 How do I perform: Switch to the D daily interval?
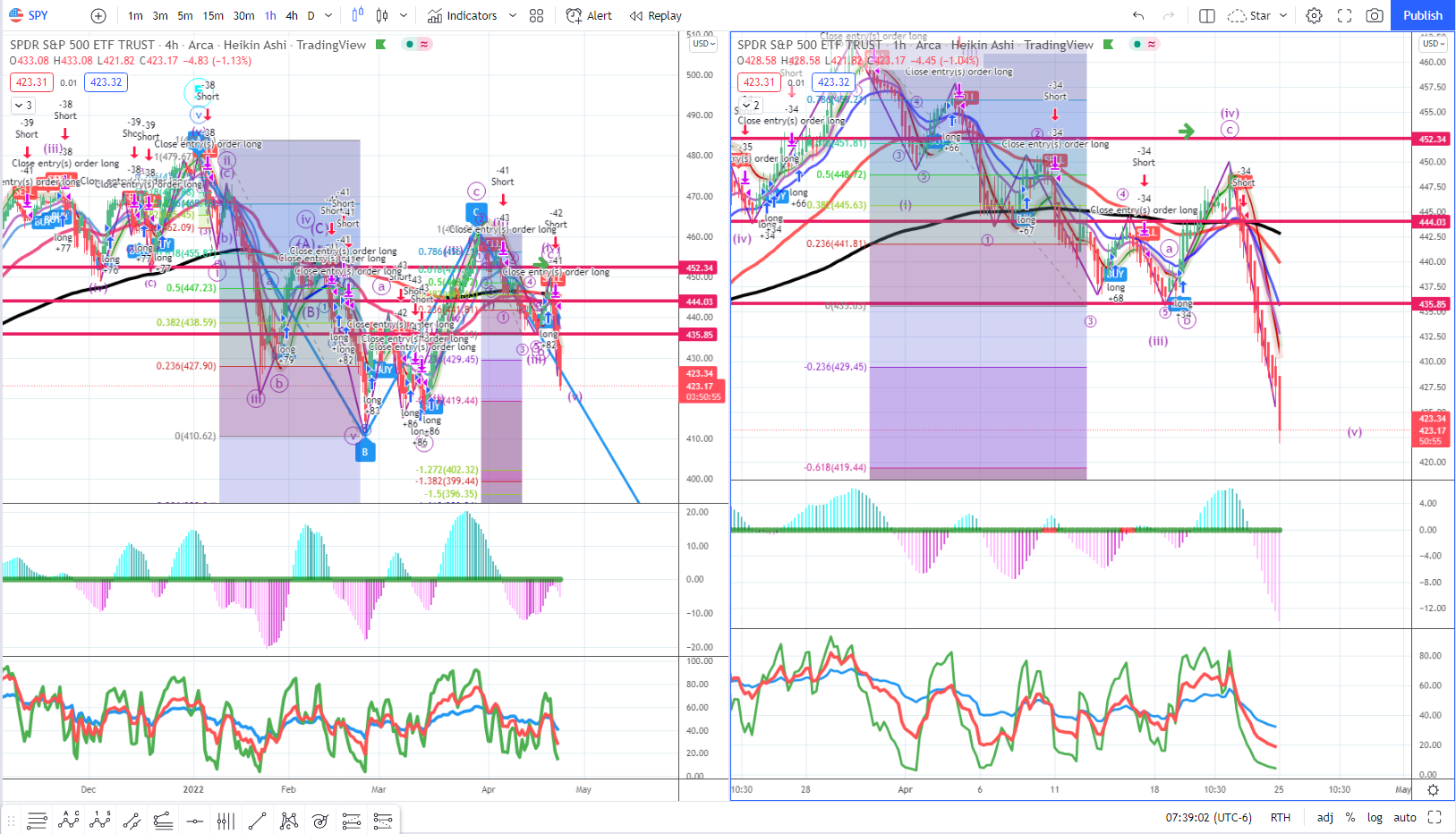pos(311,15)
